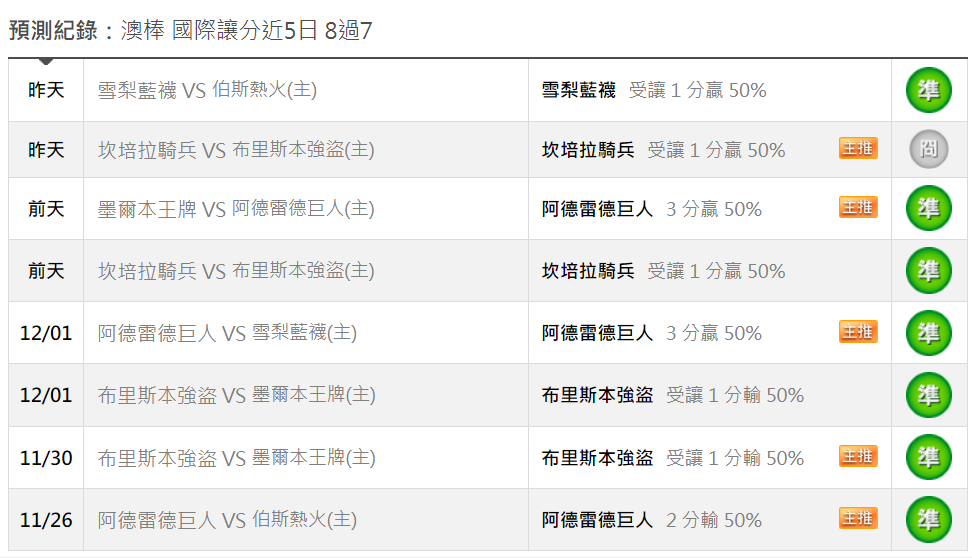Select 11/26 阿德雷德巨人 VS 伯斯熱火 matchup

(227, 520)
